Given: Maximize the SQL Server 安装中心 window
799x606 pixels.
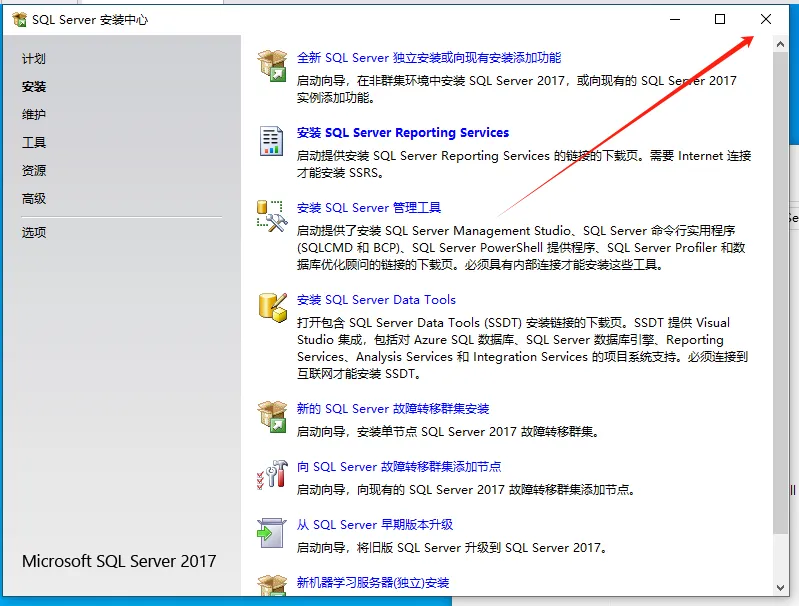Looking at the screenshot, I should 720,19.
